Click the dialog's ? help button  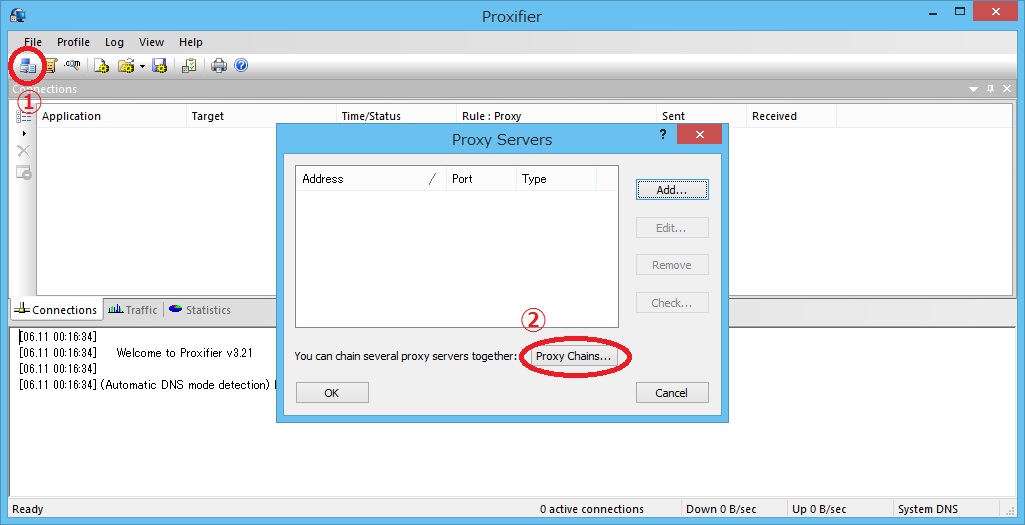663,134
